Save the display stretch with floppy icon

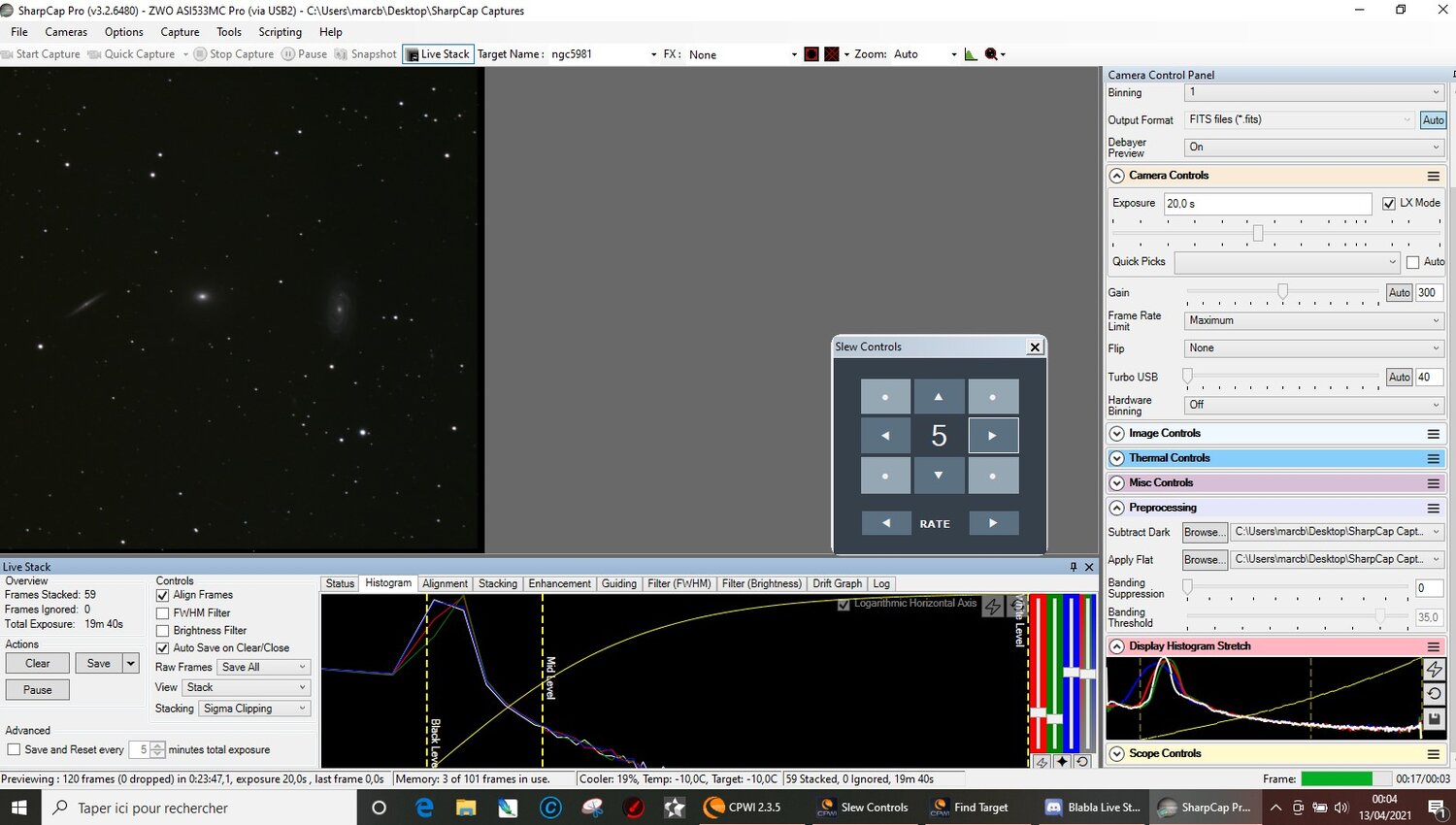[x=1433, y=719]
